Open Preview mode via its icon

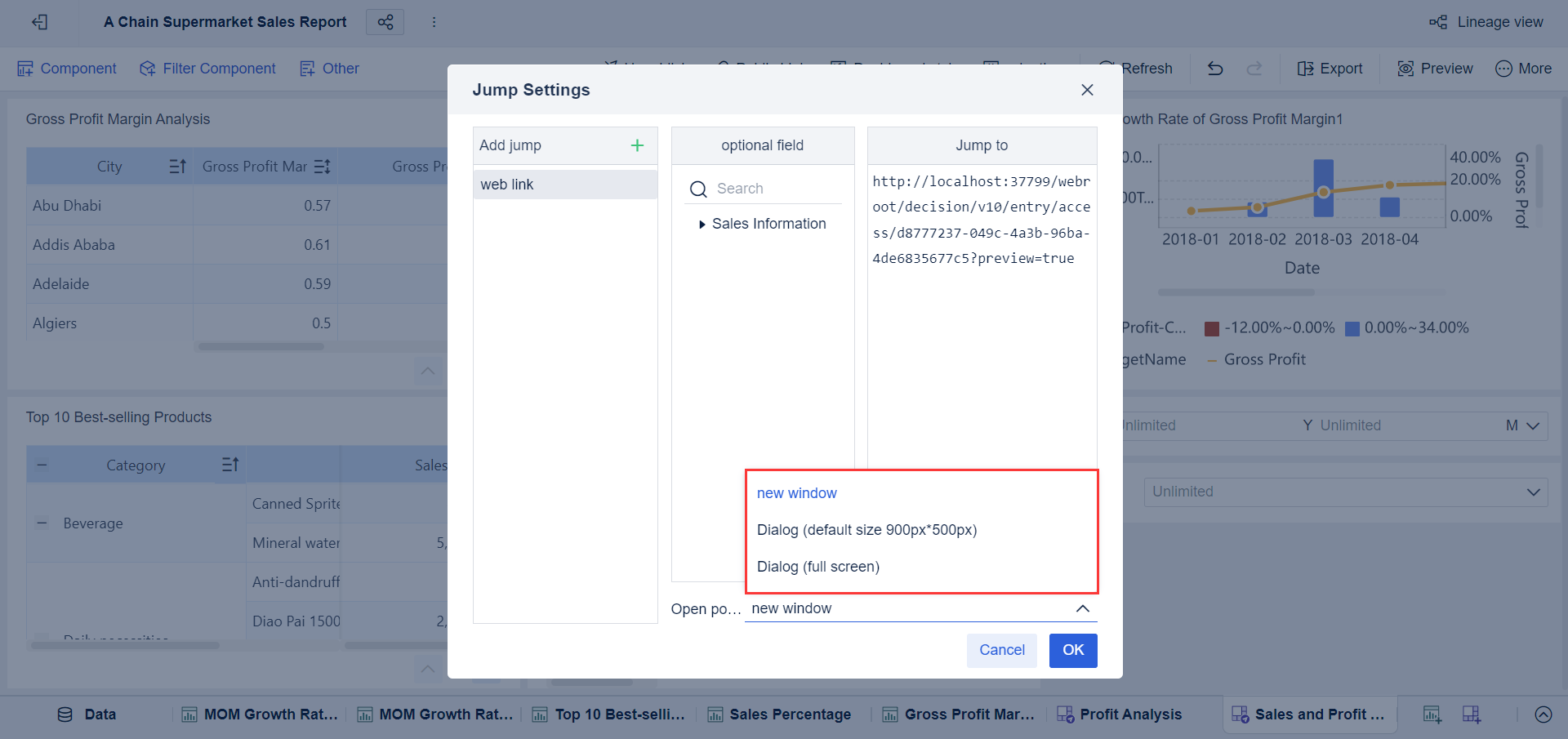click(x=1406, y=69)
